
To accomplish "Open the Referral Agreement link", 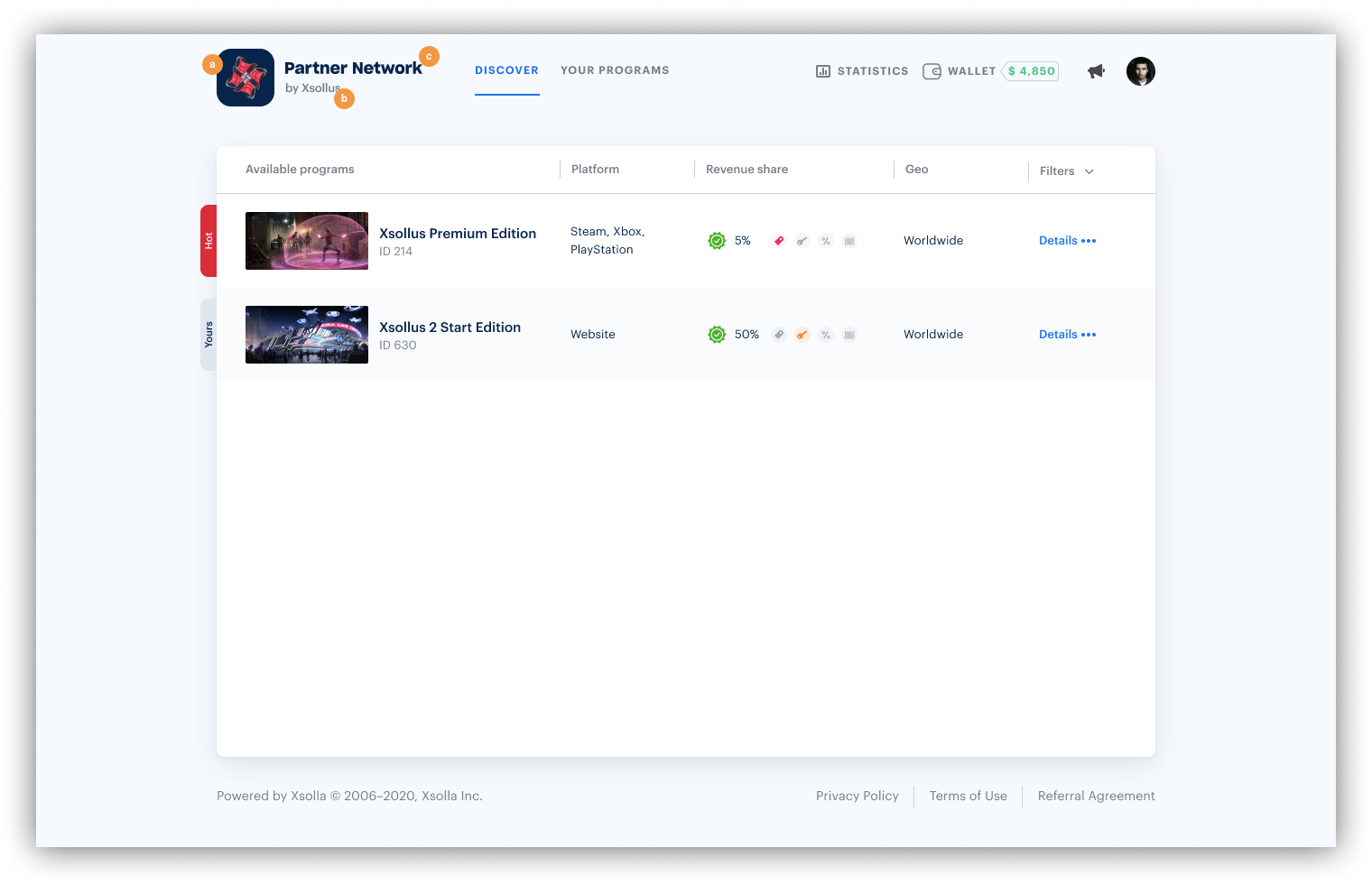I will [1096, 796].
